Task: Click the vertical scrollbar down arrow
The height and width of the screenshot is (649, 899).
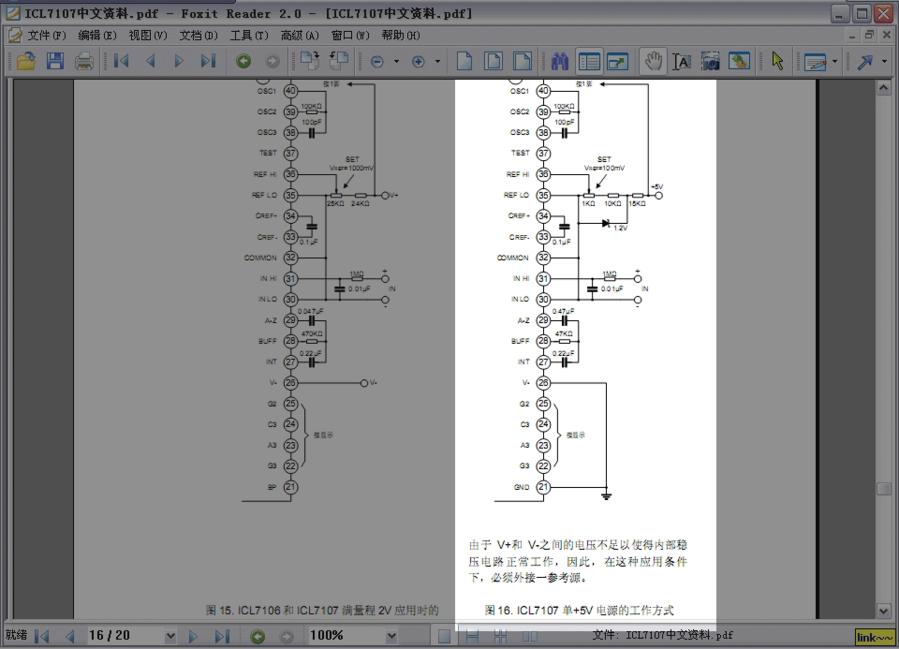Action: (x=884, y=611)
